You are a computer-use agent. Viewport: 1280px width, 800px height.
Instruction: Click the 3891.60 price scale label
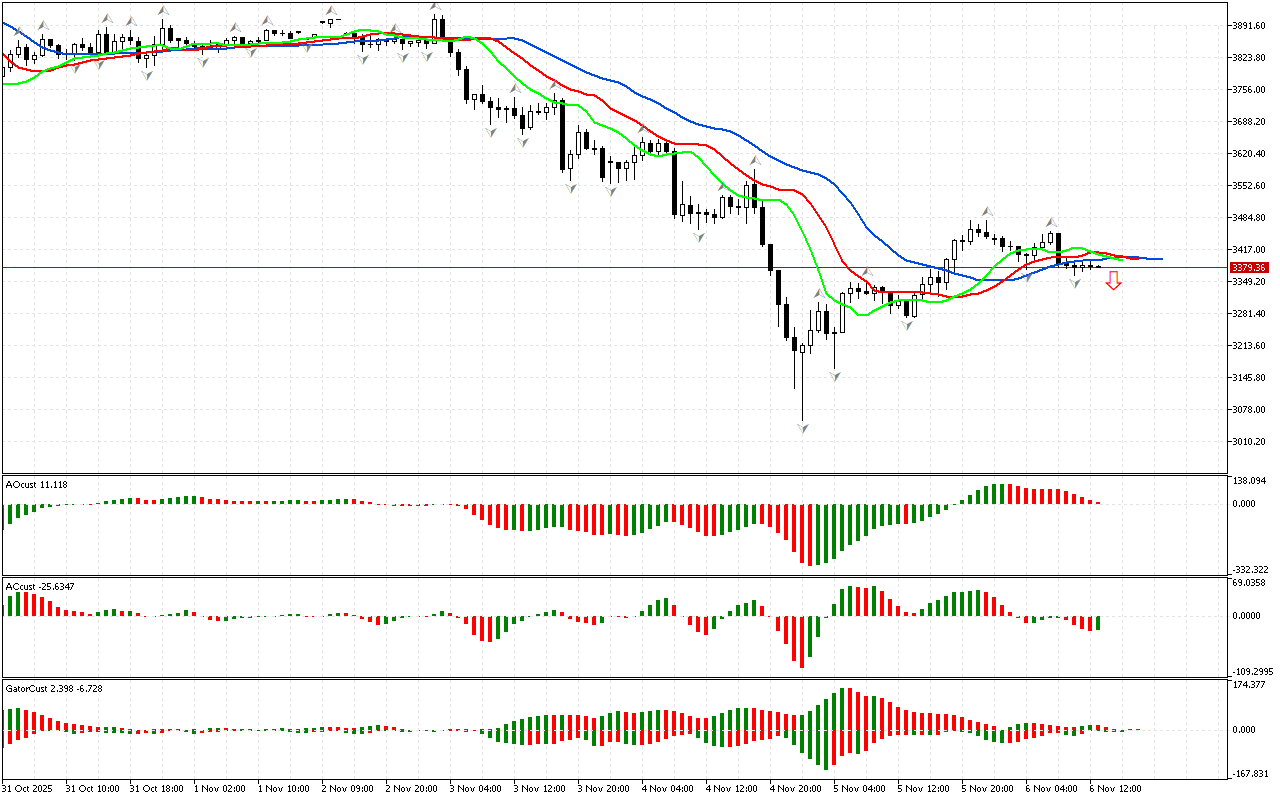(1250, 26)
